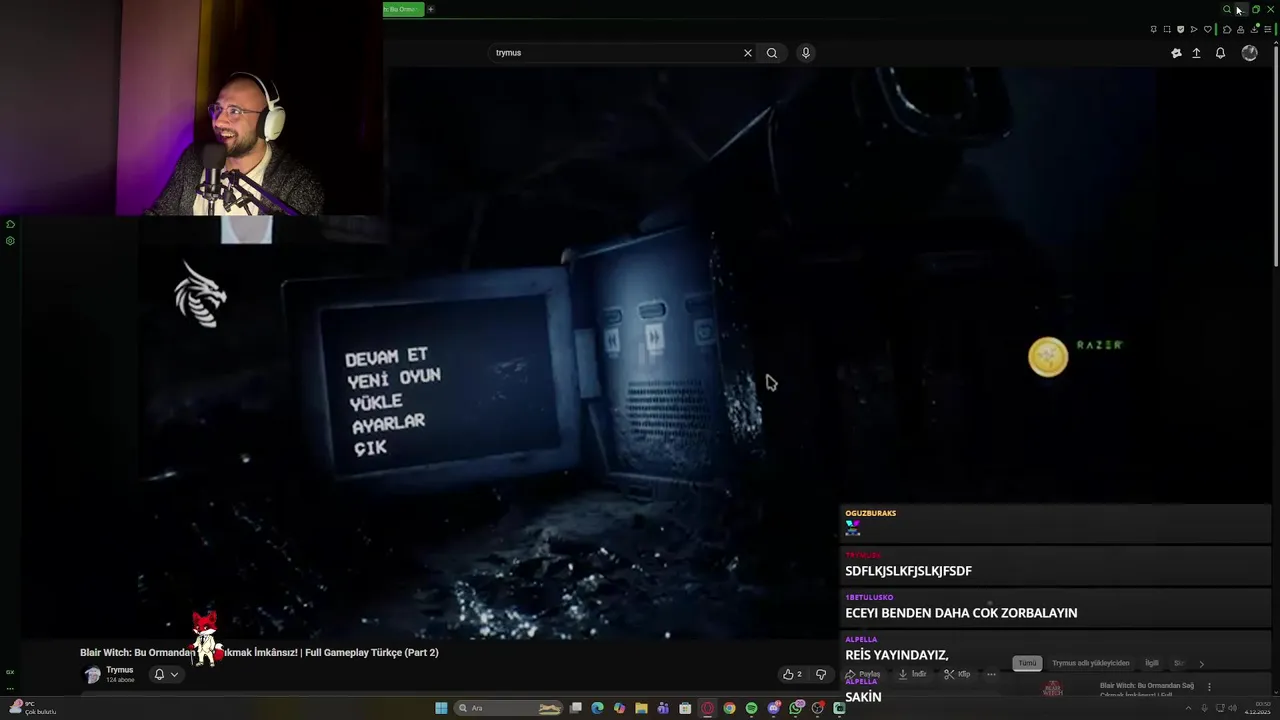
Task: Click the Trymus channel avatar
Action: (x=93, y=675)
